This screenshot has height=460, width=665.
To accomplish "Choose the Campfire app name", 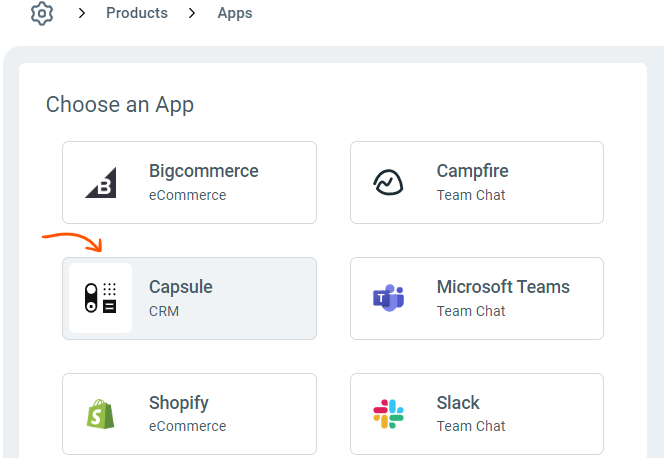I will pyautogui.click(x=473, y=171).
